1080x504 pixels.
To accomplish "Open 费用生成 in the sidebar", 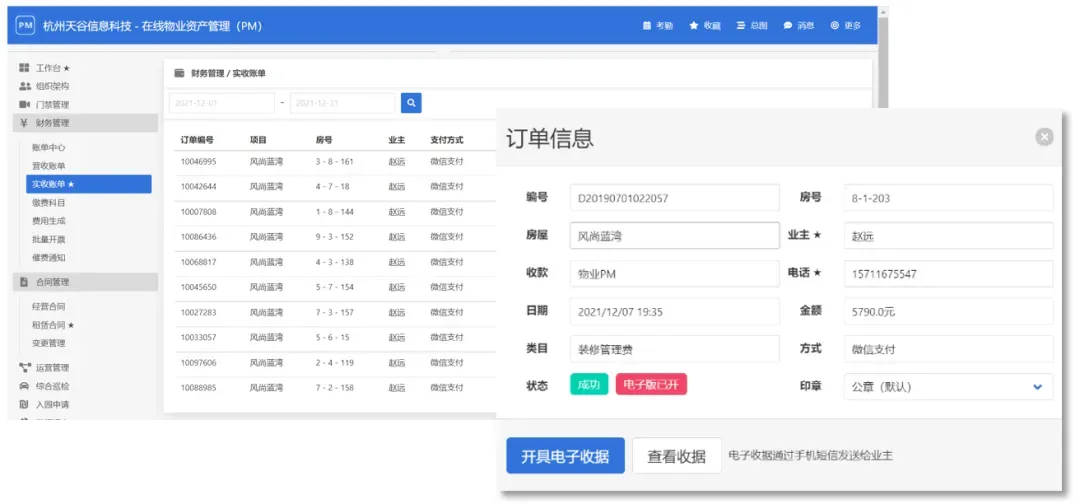I will point(48,221).
